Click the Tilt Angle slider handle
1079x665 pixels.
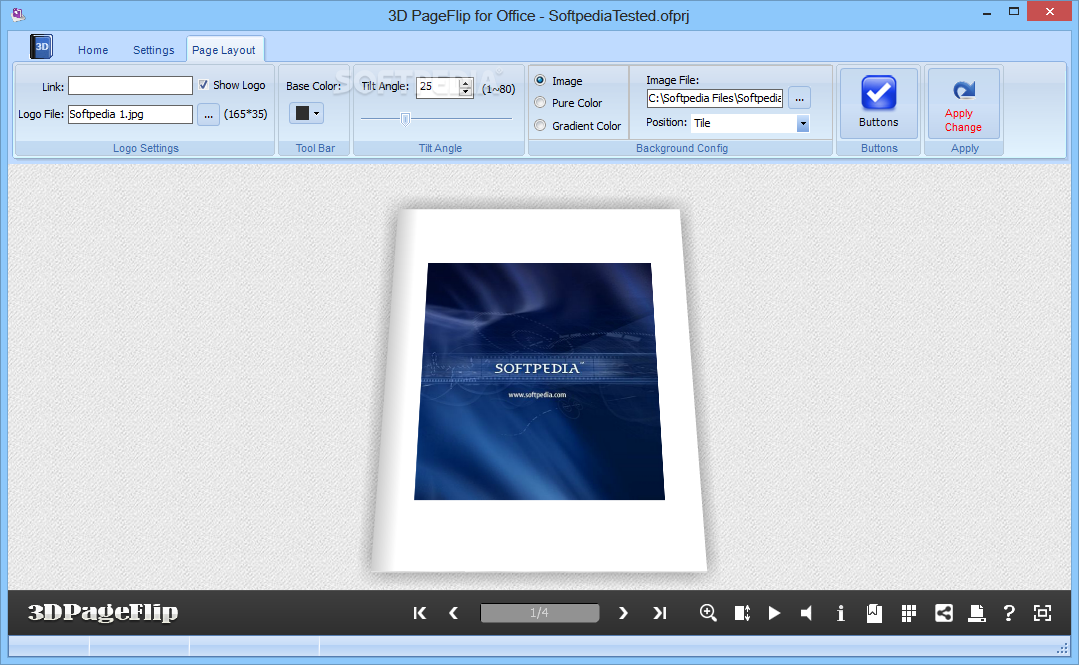pos(405,119)
